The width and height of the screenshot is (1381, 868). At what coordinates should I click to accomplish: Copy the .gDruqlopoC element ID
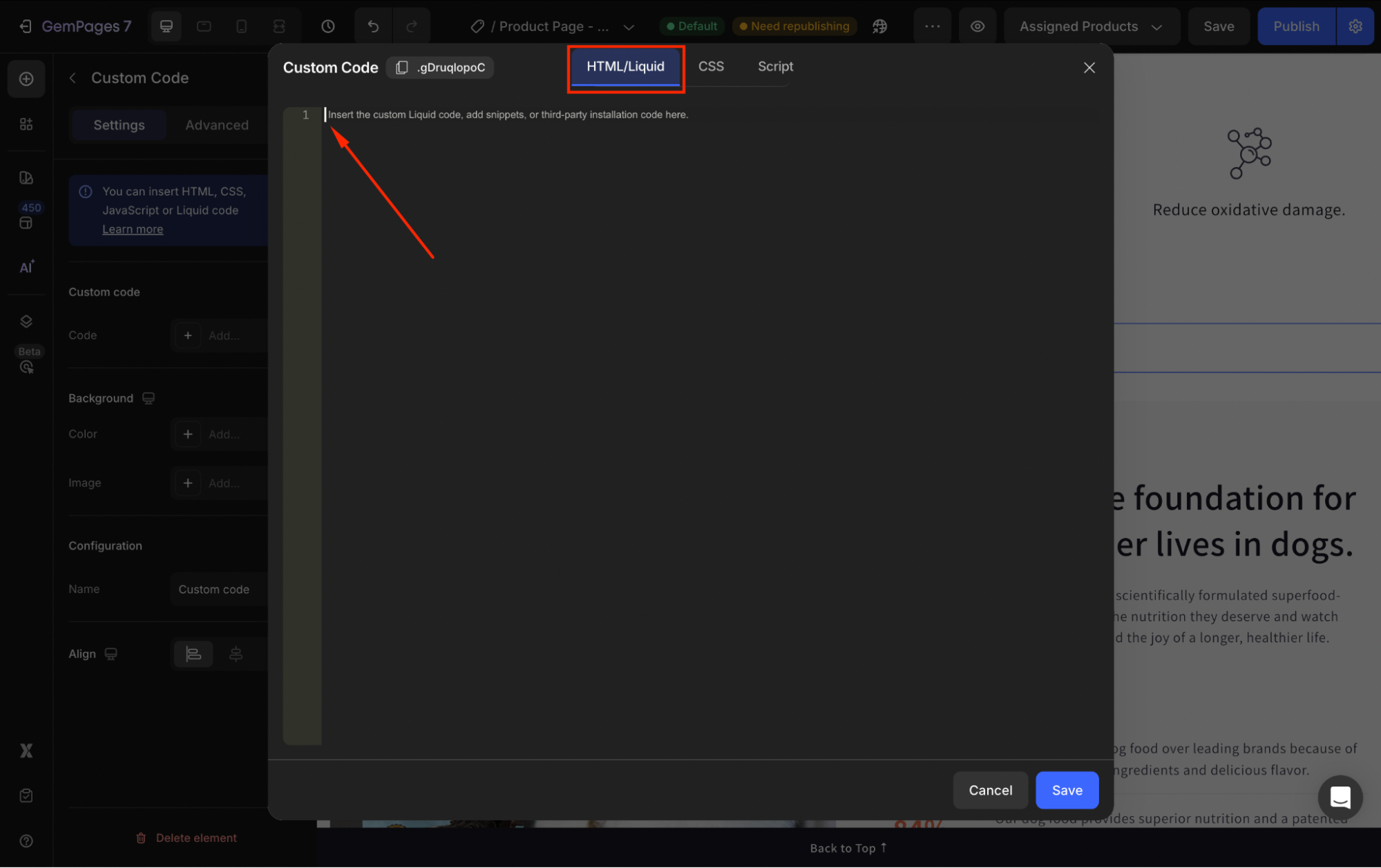(x=401, y=67)
